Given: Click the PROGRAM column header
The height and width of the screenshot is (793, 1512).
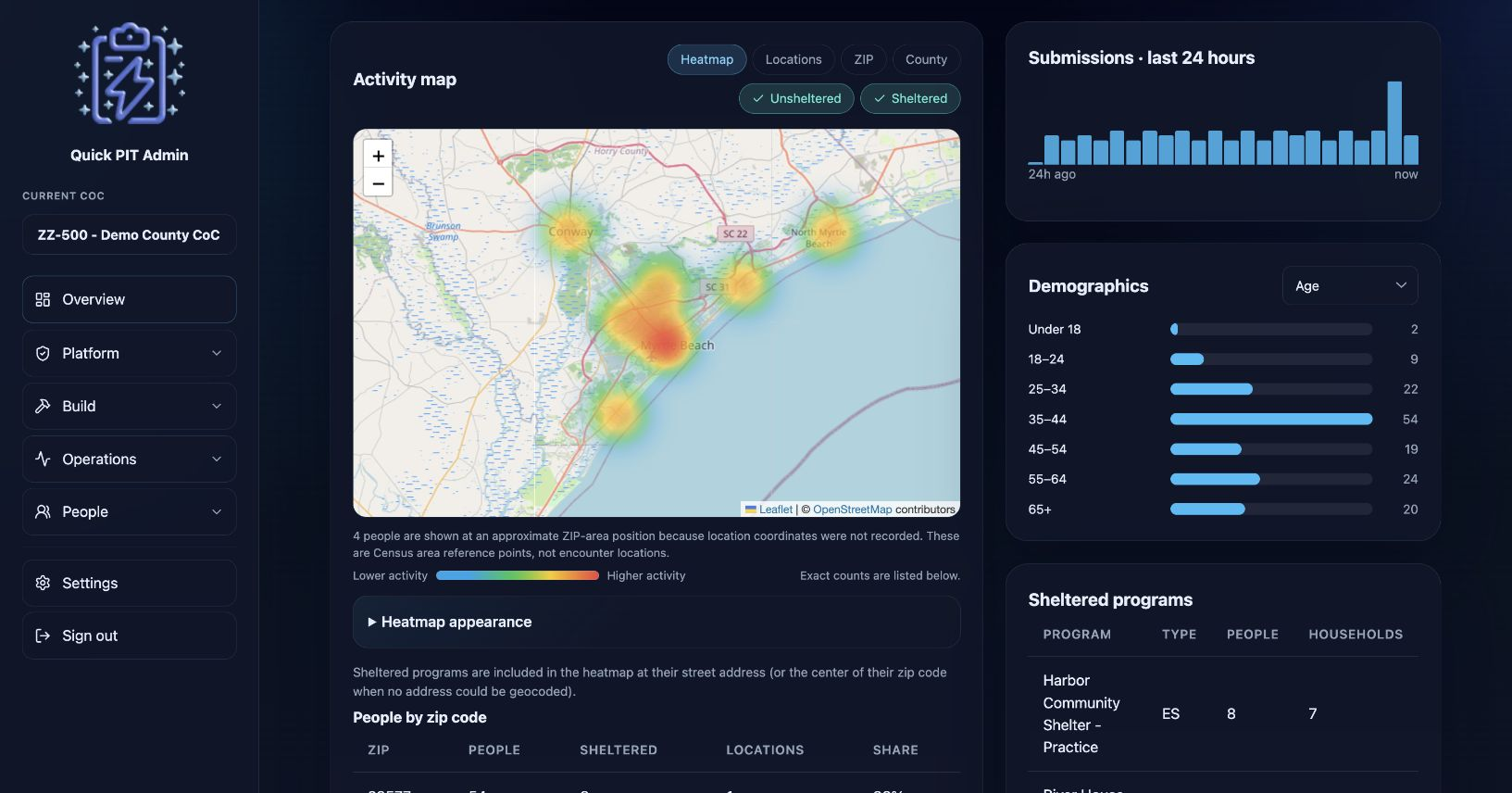Looking at the screenshot, I should tap(1077, 635).
